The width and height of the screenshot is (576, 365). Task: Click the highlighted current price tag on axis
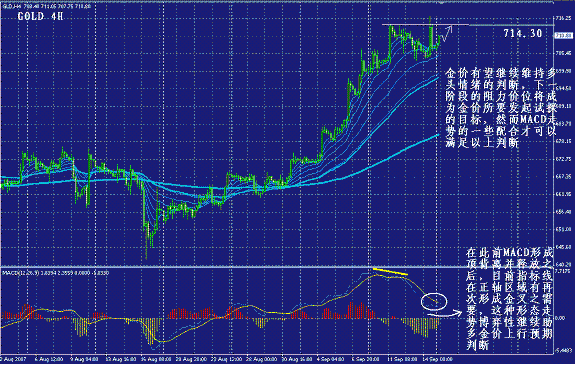pyautogui.click(x=564, y=36)
